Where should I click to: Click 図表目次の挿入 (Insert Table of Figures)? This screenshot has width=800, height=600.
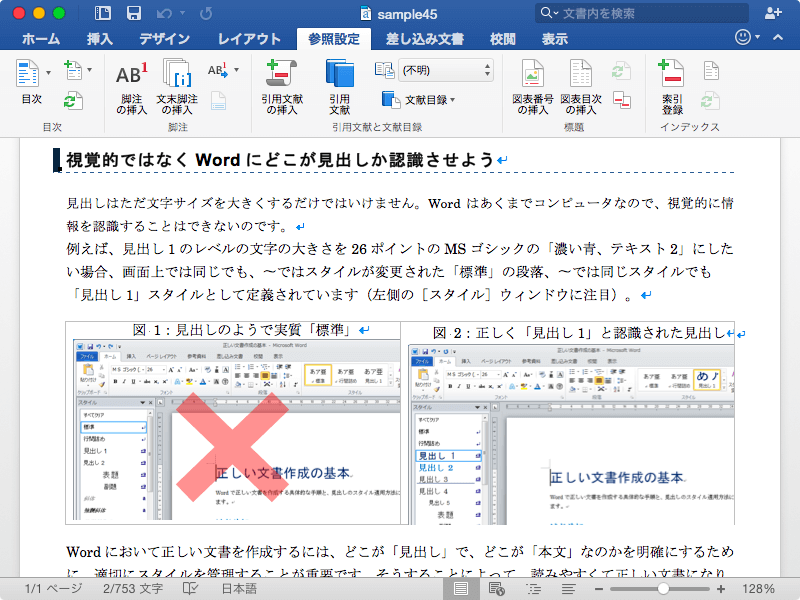click(581, 87)
